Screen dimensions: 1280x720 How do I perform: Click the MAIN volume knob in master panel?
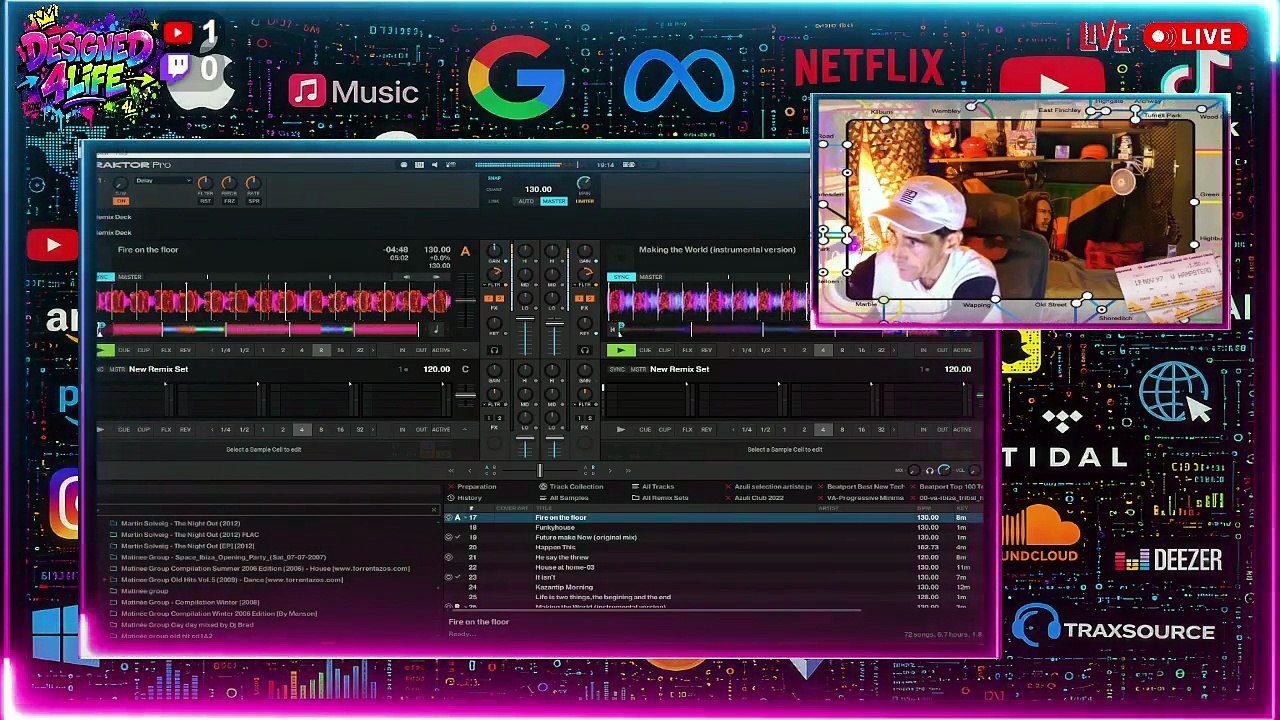(584, 183)
